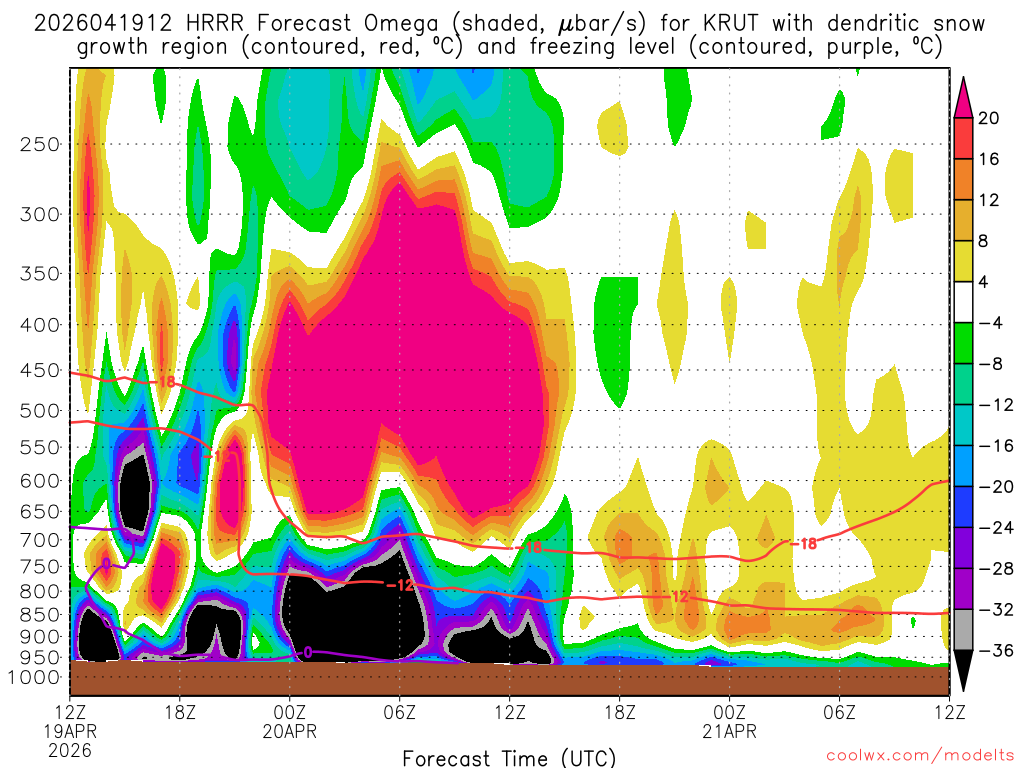Image resolution: width=1024 pixels, height=768 pixels.
Task: Click the red -18 contour label near 12Z 20APR
Action: point(530,547)
